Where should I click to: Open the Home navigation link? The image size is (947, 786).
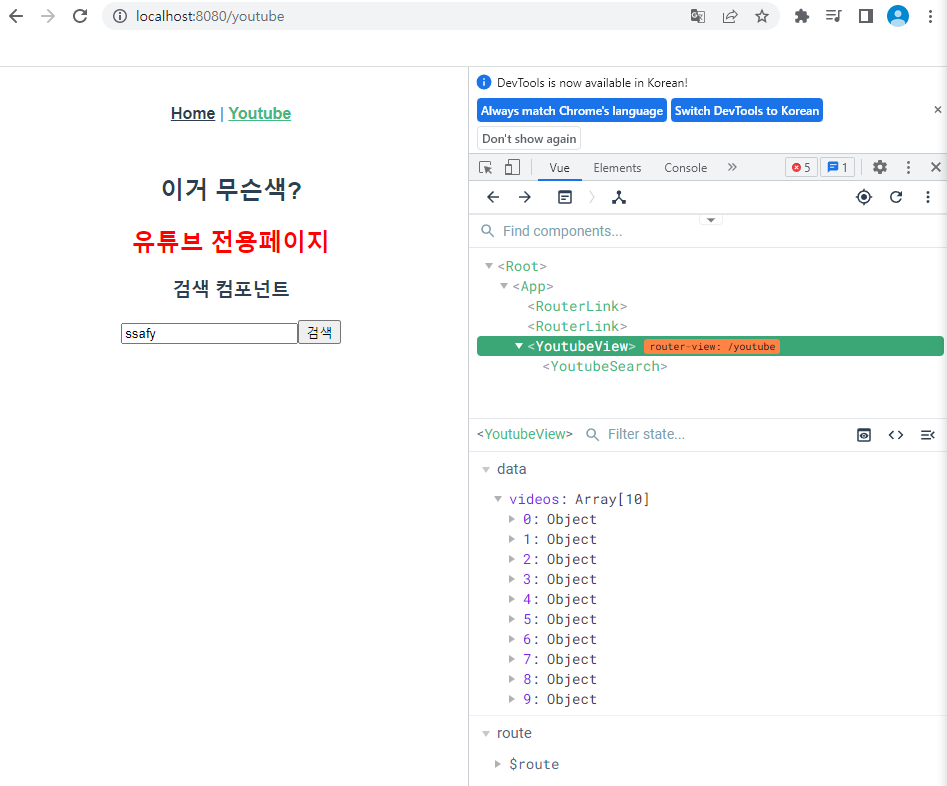193,113
